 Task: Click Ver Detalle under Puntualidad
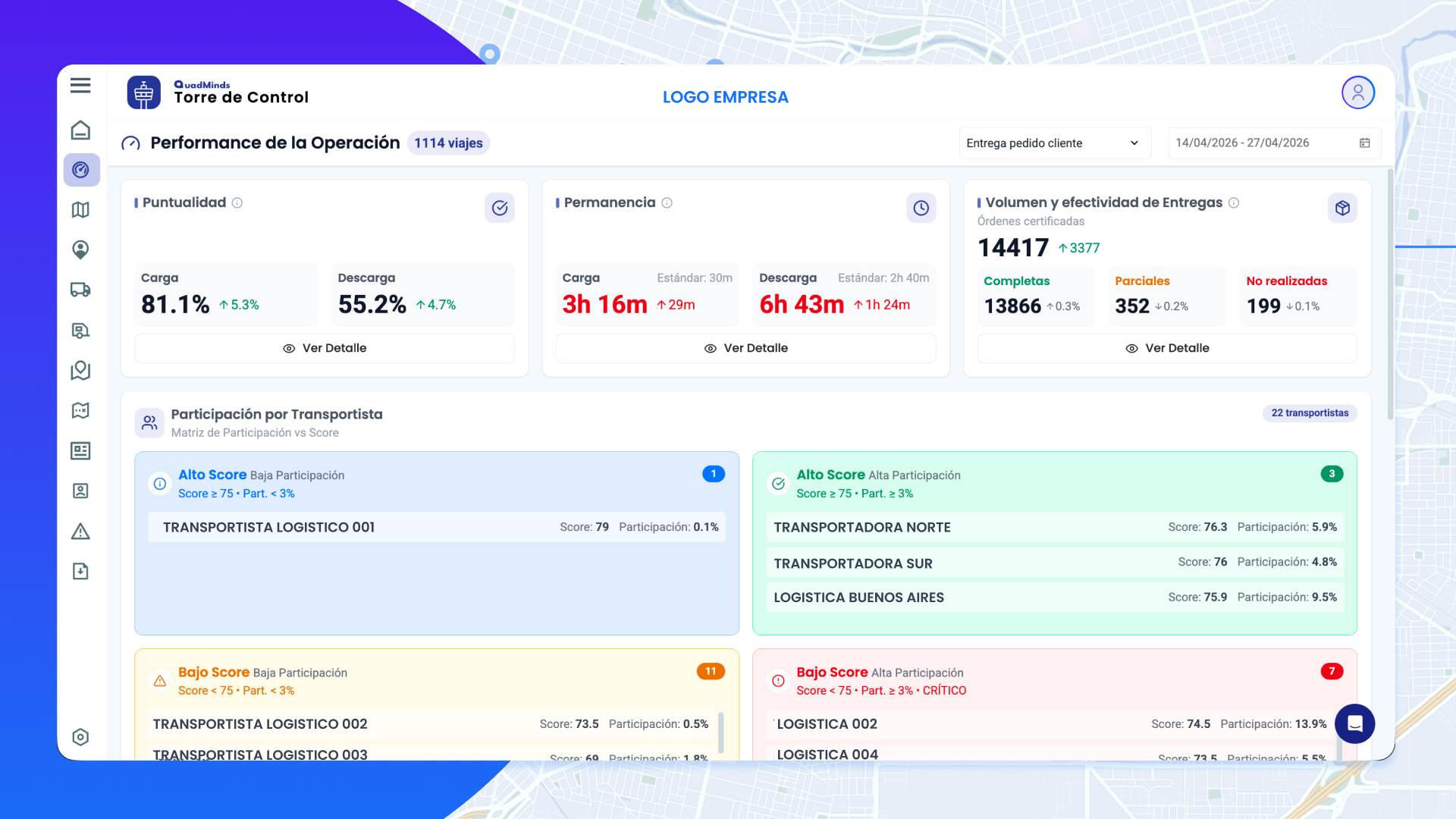pos(325,348)
